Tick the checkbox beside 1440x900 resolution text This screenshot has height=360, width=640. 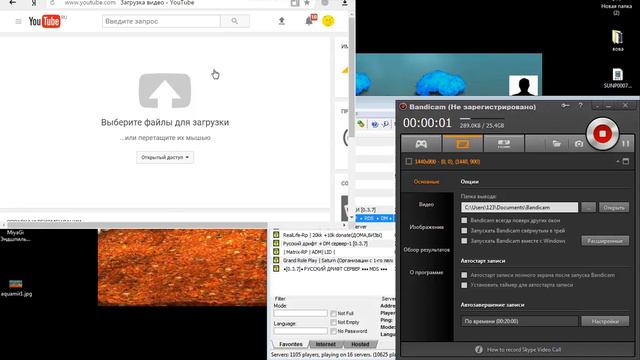(409, 161)
